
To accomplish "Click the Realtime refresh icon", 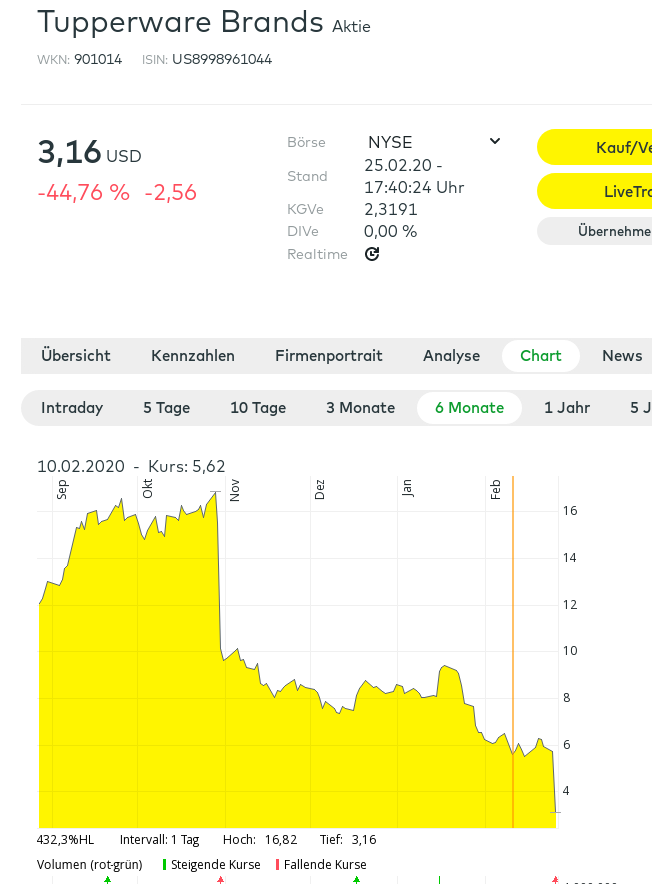I will 372,254.
